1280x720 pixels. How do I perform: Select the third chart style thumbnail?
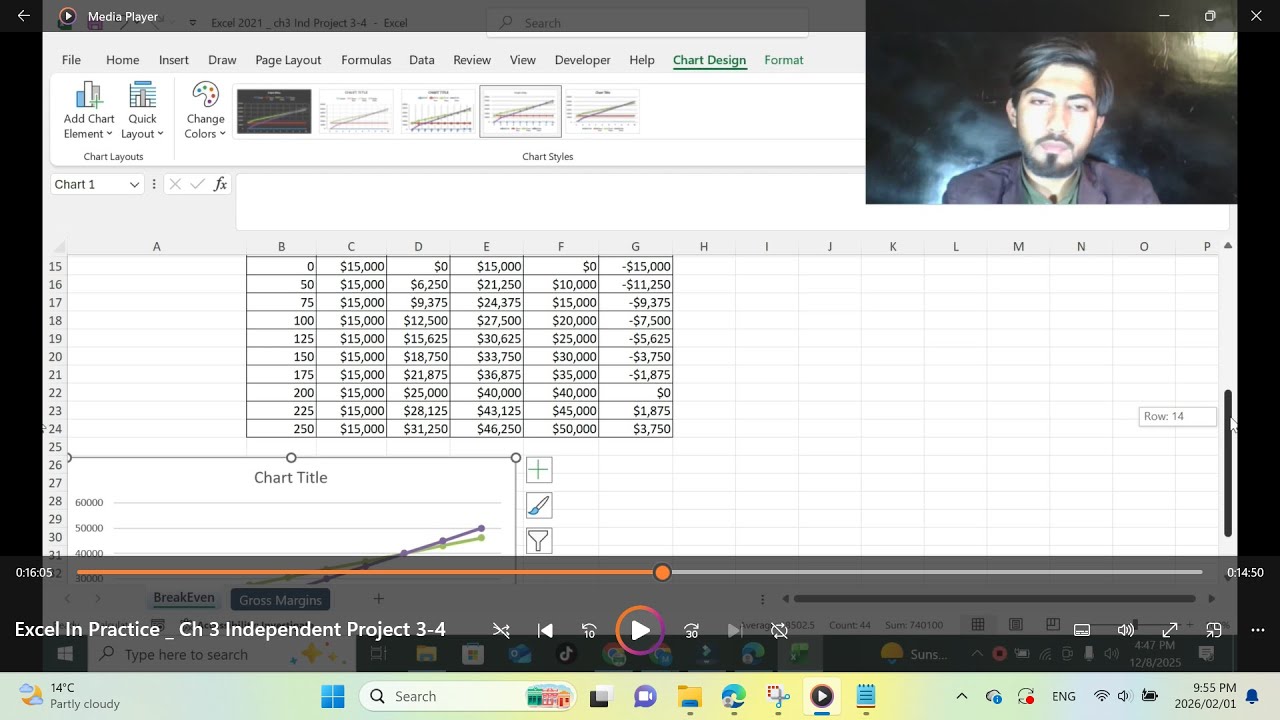click(438, 111)
